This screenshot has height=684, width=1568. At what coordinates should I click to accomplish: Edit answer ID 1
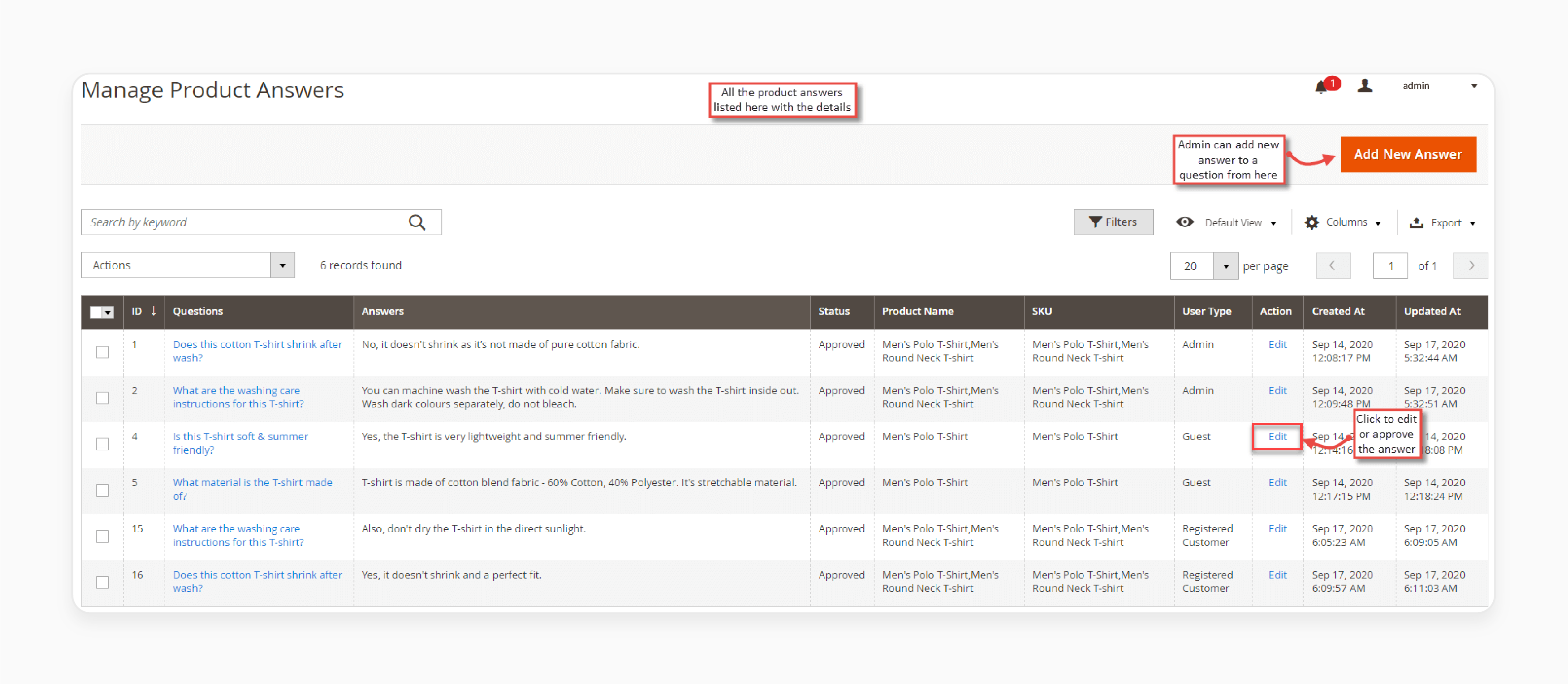pyautogui.click(x=1277, y=345)
